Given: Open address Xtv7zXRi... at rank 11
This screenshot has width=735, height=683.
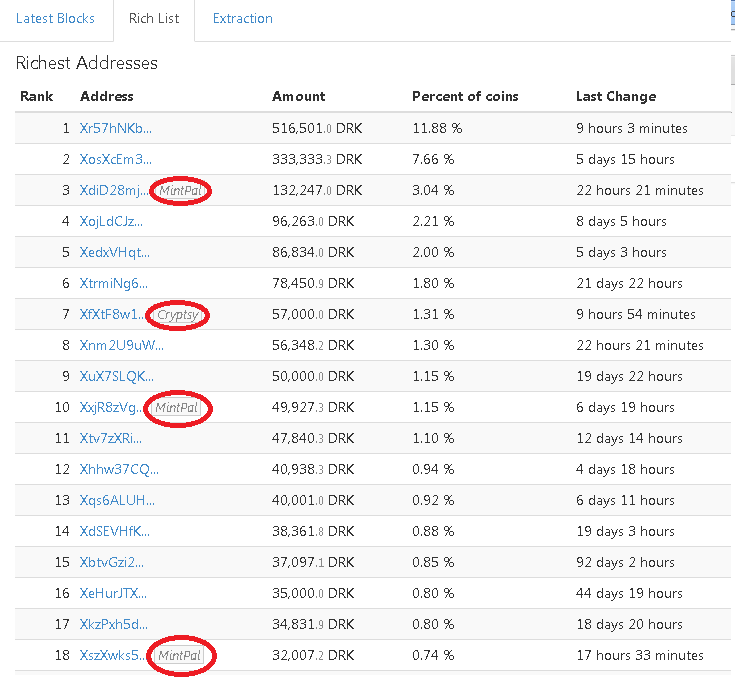Looking at the screenshot, I should click(111, 438).
